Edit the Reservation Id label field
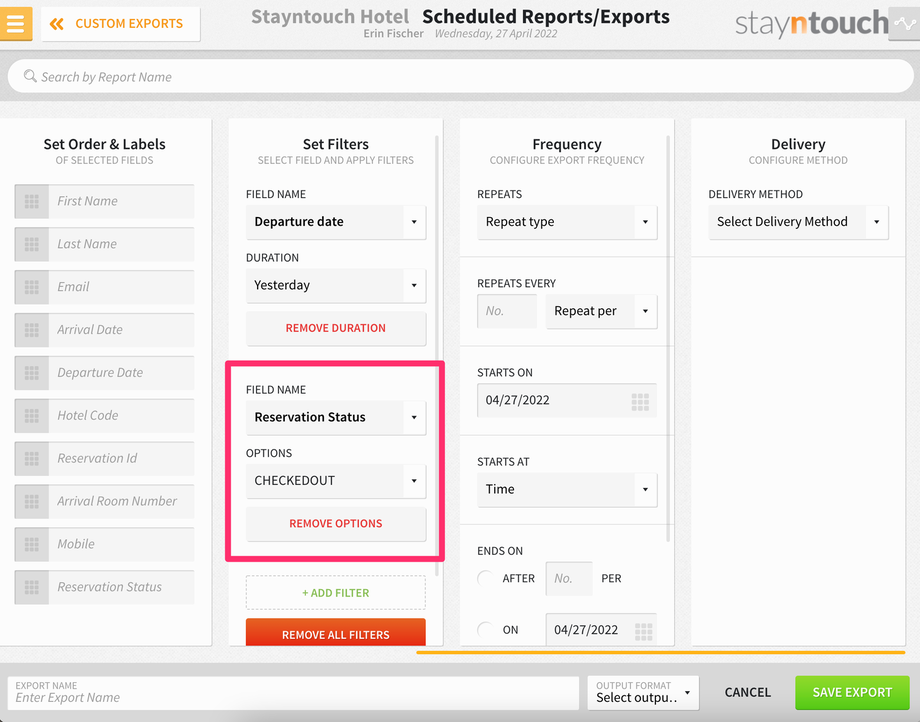This screenshot has width=920, height=722. click(x=121, y=458)
